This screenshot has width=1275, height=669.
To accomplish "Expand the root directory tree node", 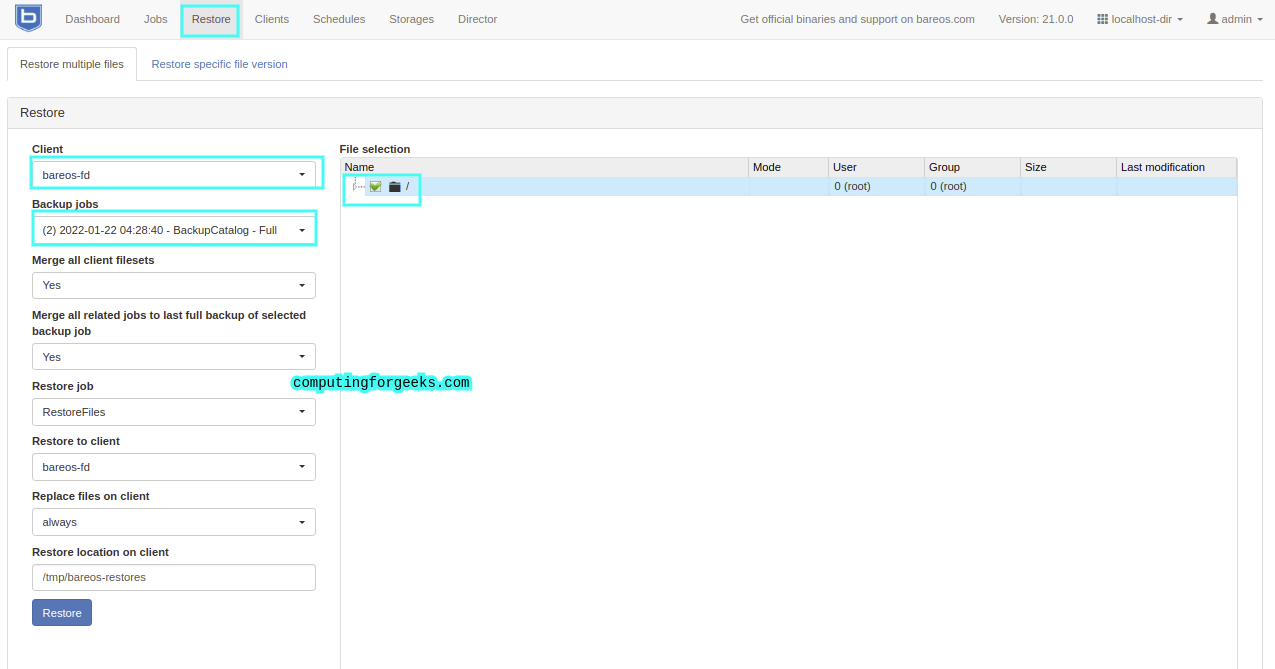I will [x=355, y=186].
